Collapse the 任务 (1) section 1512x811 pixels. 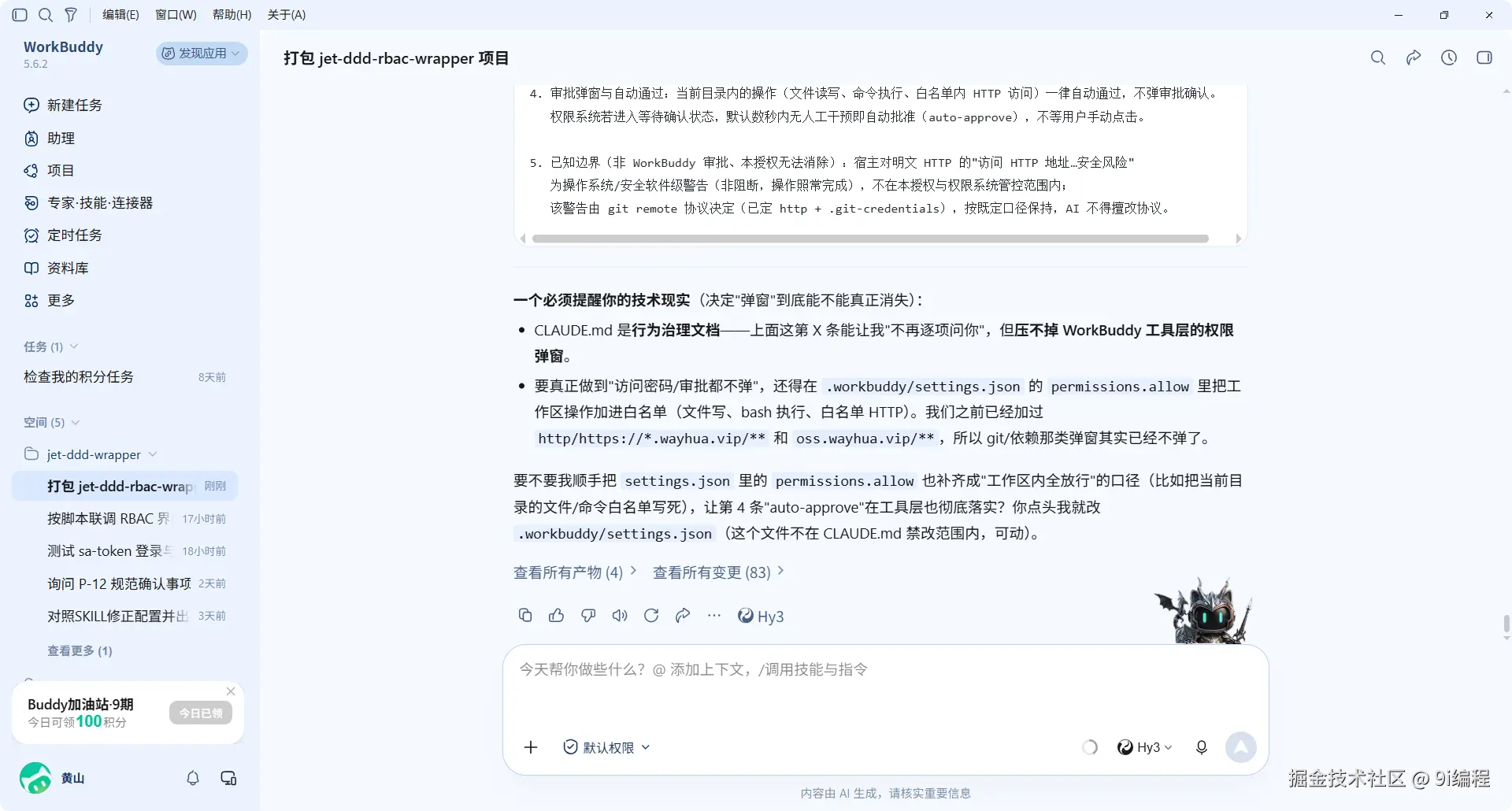tap(51, 346)
